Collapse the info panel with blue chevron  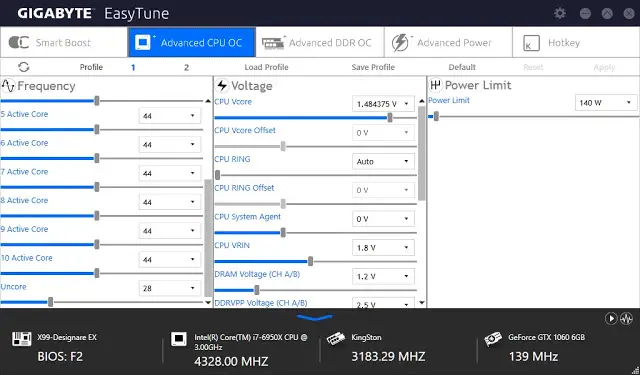[x=315, y=317]
